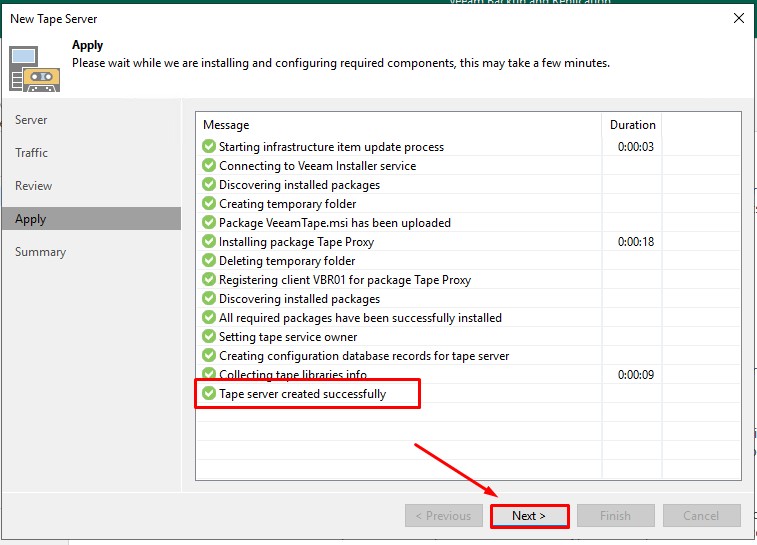Click green check beside 'Starting infrastructure item update process'
The image size is (757, 545).
pos(209,147)
